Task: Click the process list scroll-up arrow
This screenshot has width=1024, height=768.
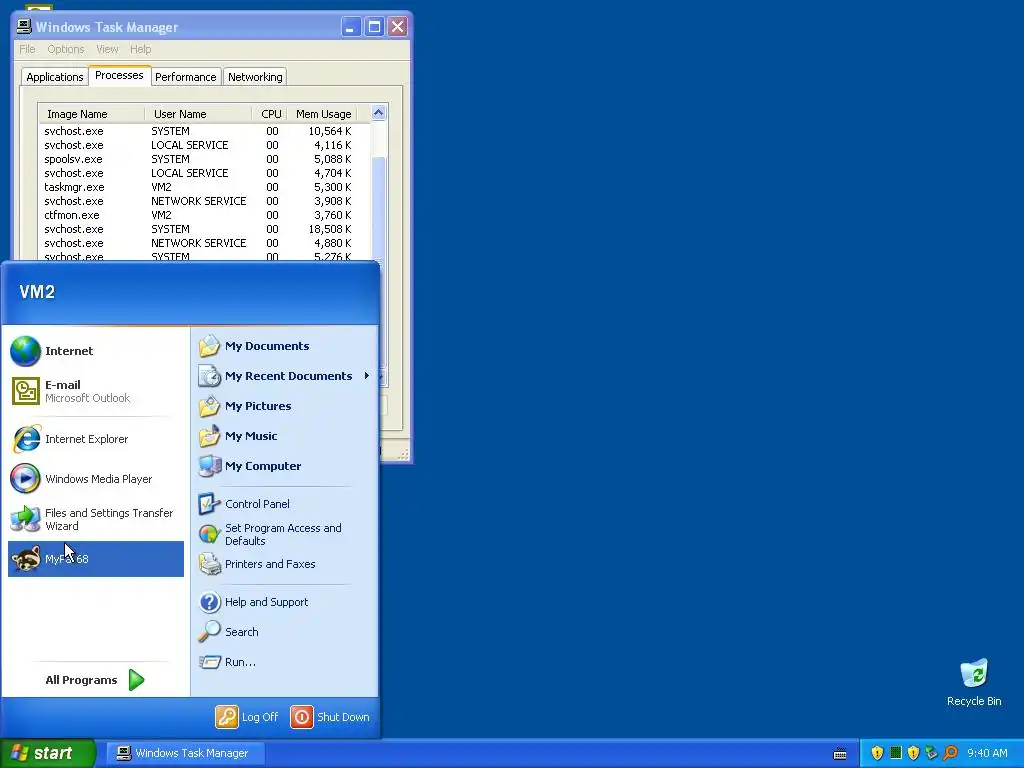Action: 378,113
